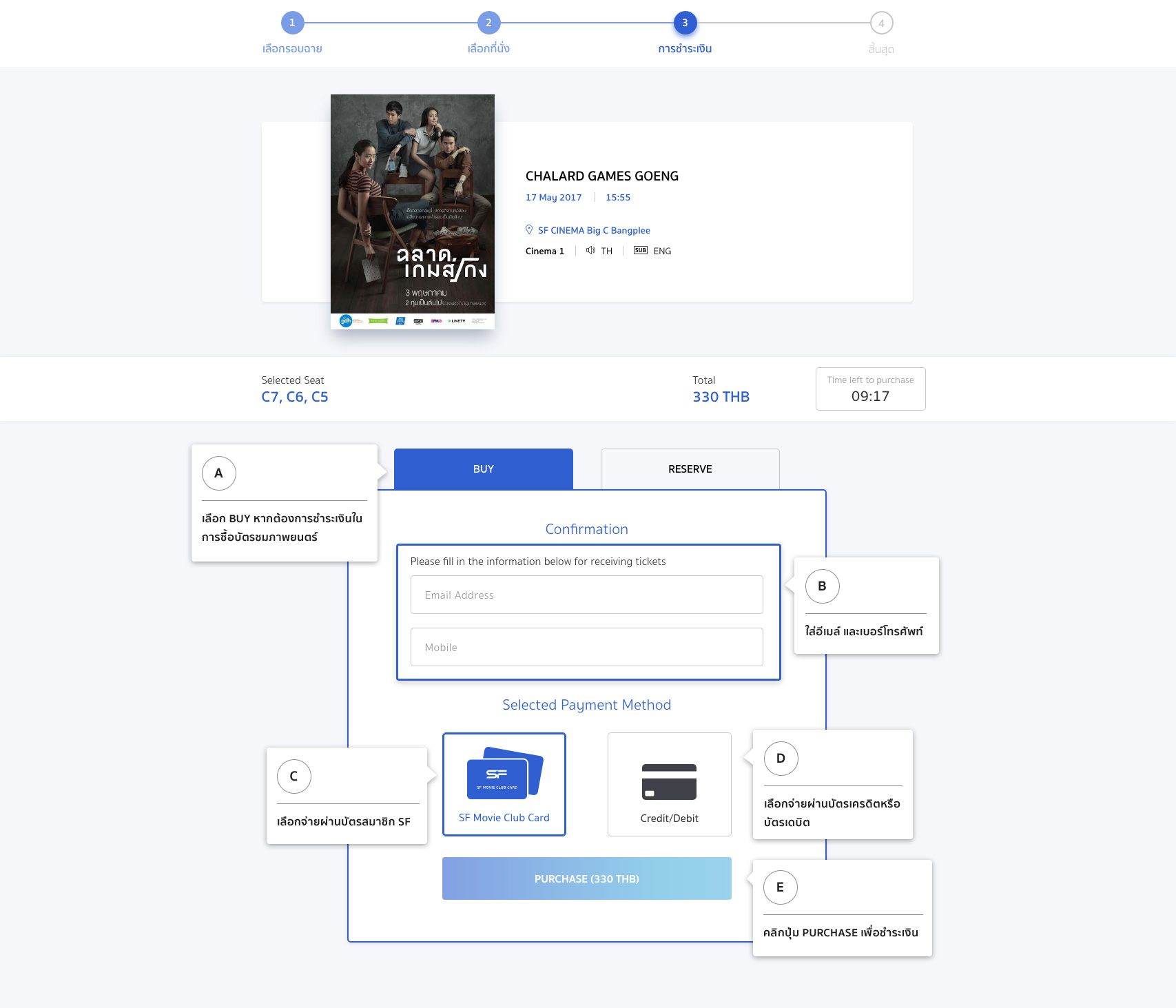1176x1008 pixels.
Task: Click the step 1 circle in progress bar
Action: 292,23
